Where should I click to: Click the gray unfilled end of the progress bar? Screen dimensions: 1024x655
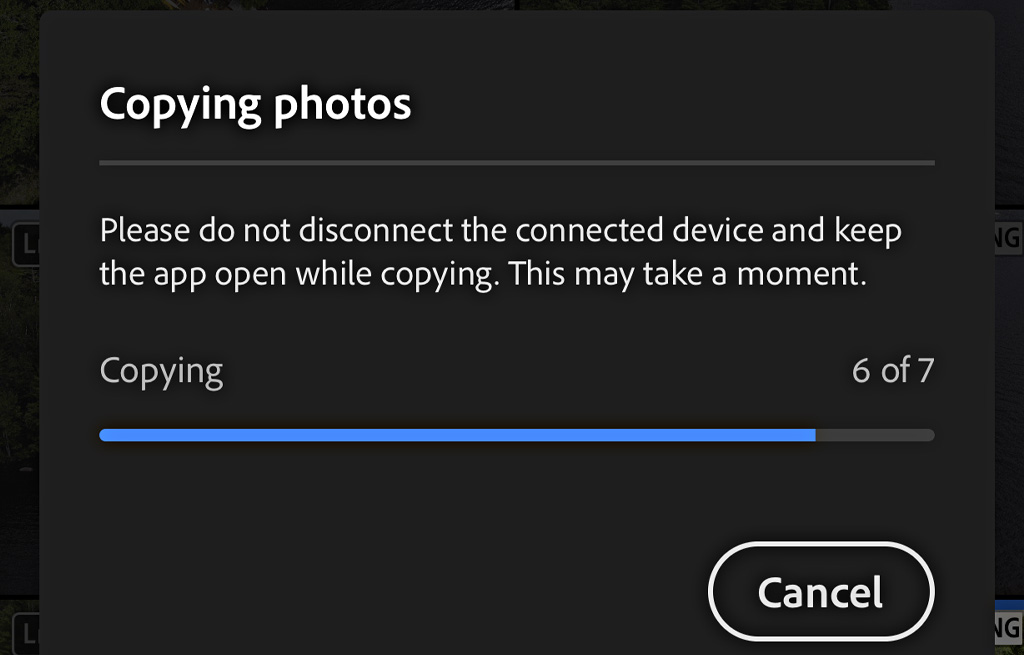coord(875,434)
